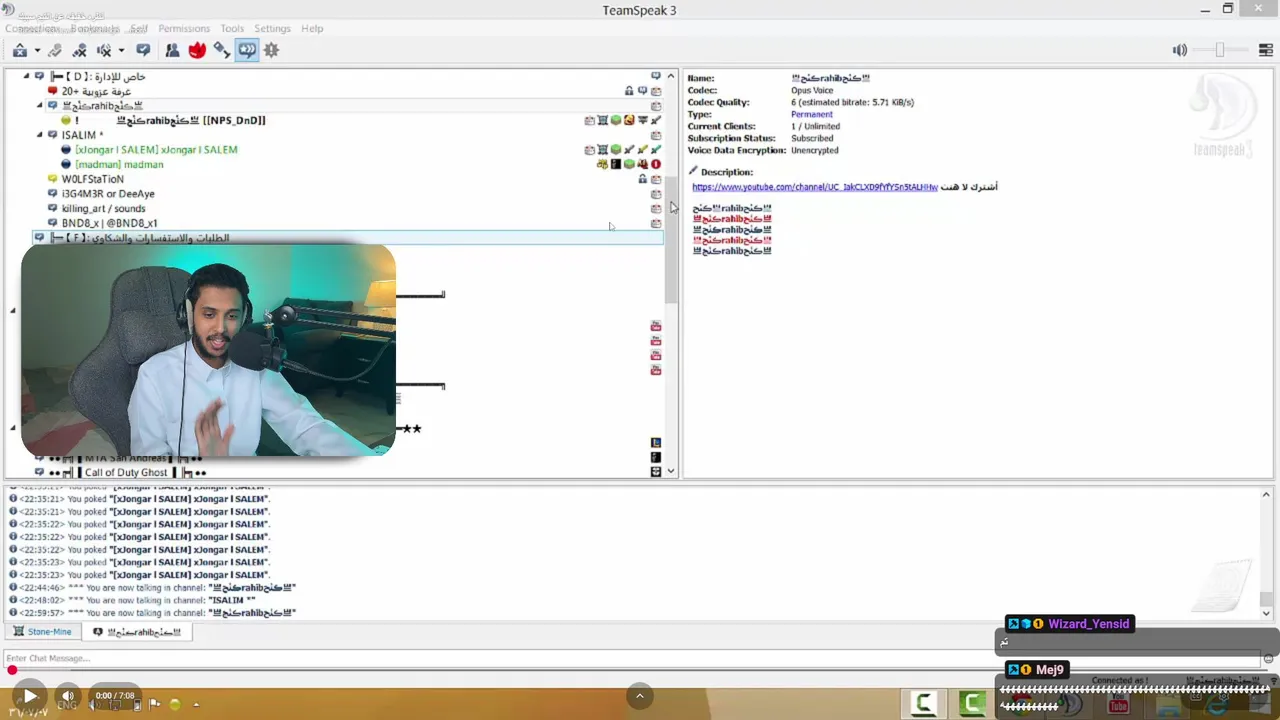1280x720 pixels.
Task: Click the gear-shaped toolbar icon
Action: [271, 50]
